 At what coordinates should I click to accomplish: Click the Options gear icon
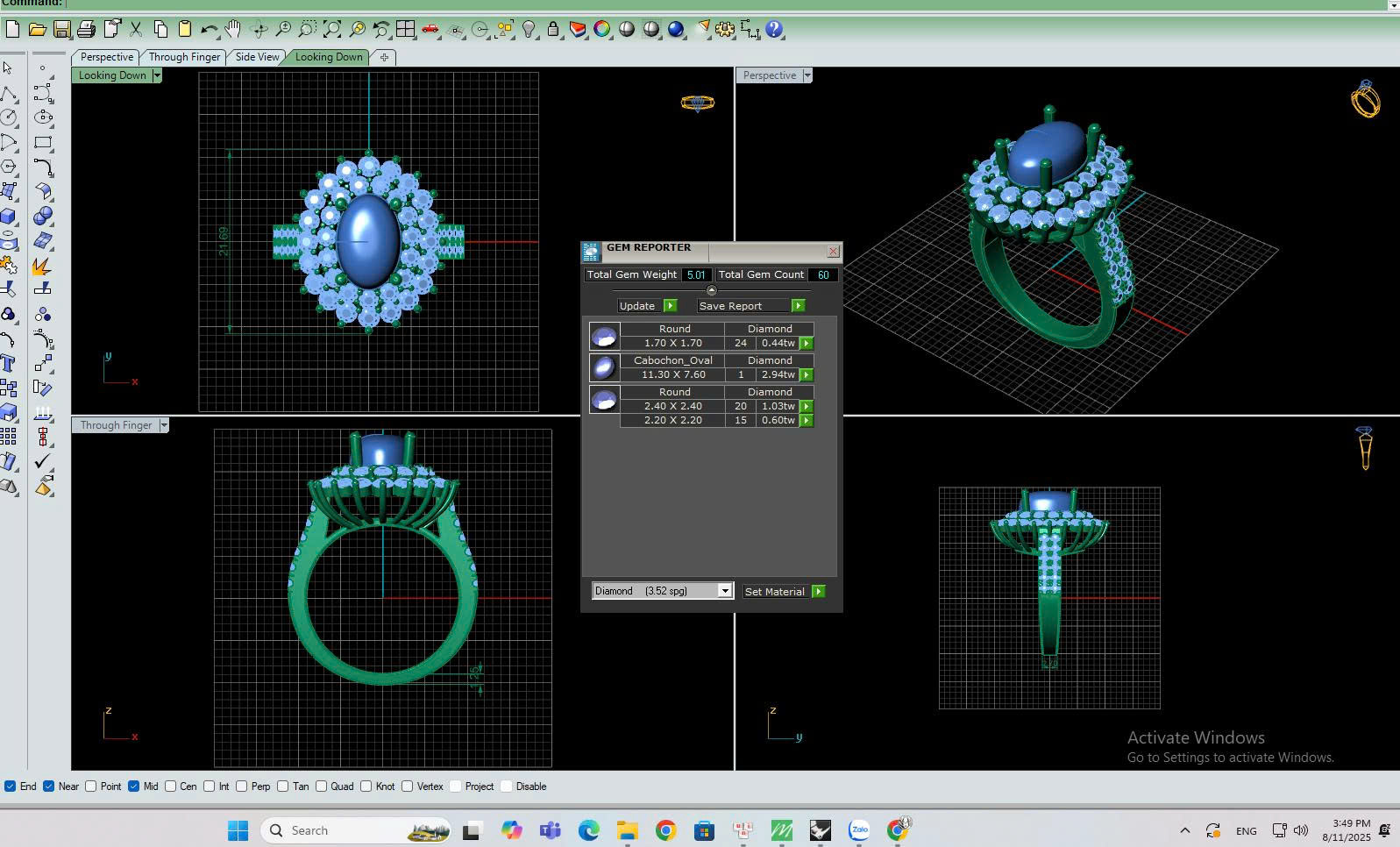[x=725, y=30]
